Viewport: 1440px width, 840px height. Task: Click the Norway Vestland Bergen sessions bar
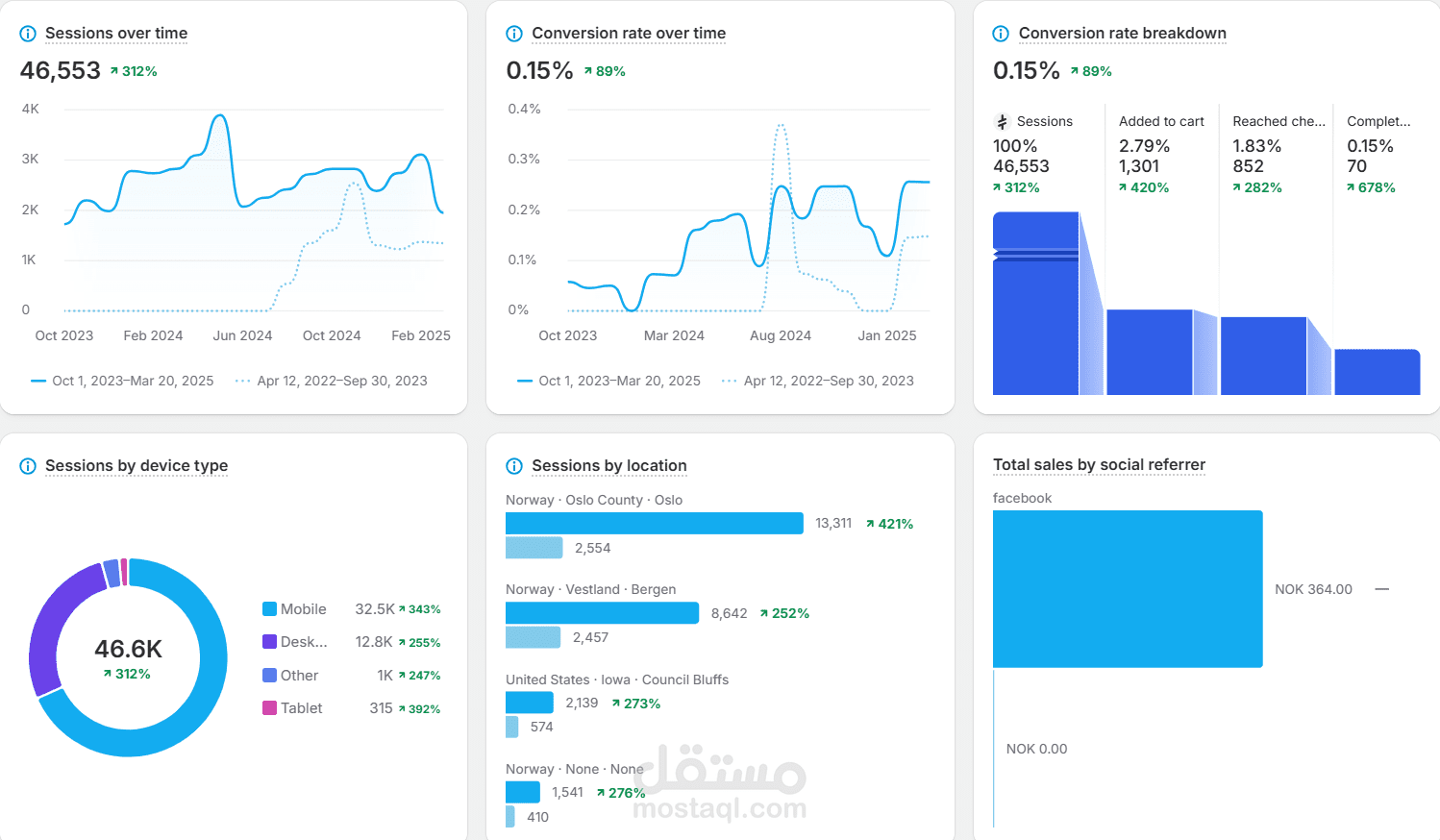[x=602, y=613]
